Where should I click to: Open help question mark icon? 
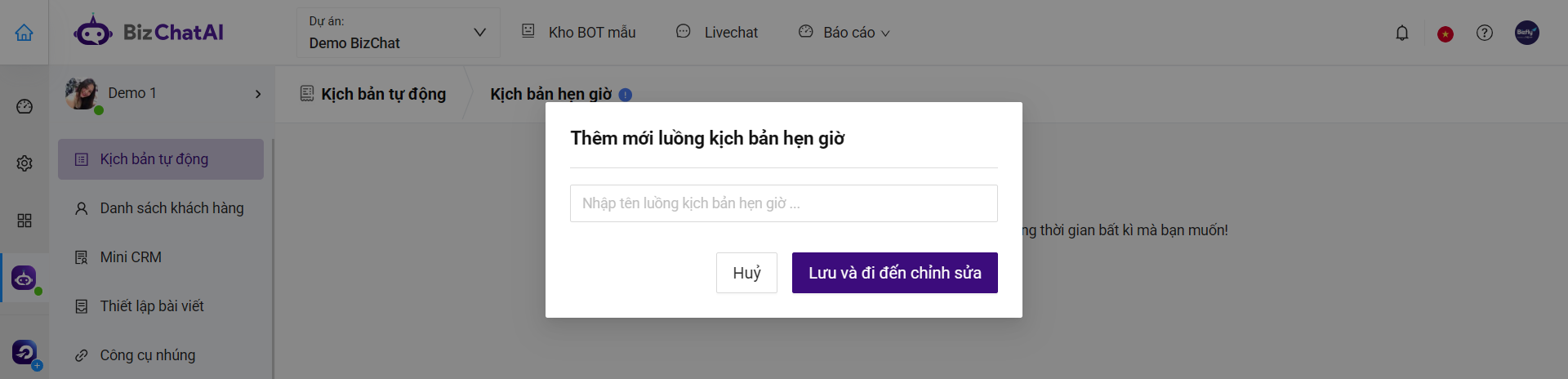pos(1485,33)
